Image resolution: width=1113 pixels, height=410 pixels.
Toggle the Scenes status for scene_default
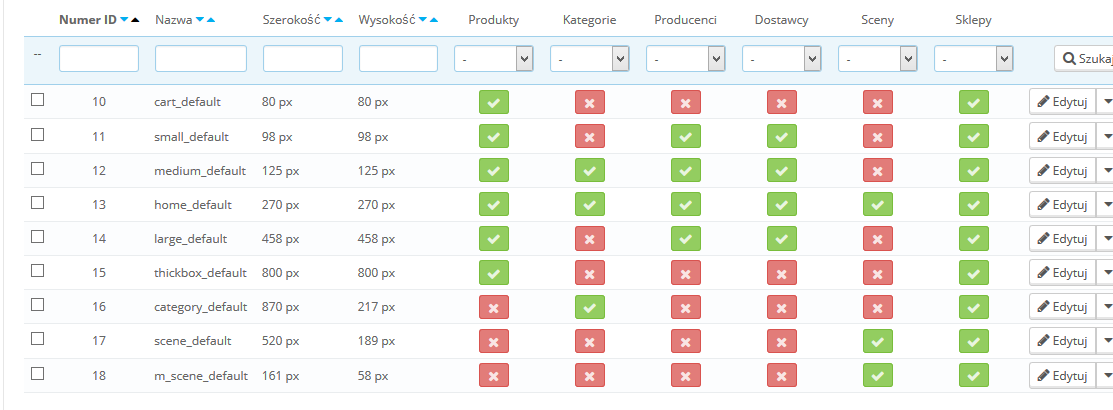878,341
